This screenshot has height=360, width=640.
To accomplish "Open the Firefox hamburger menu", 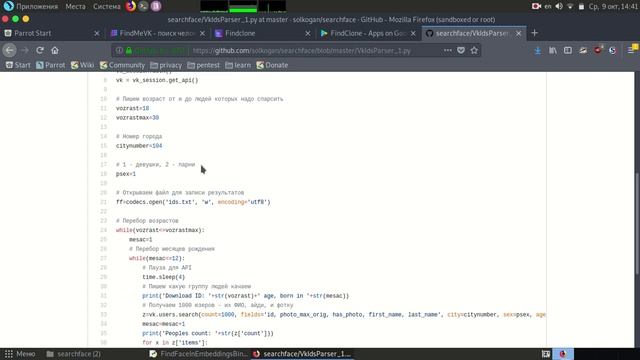I will coord(631,49).
